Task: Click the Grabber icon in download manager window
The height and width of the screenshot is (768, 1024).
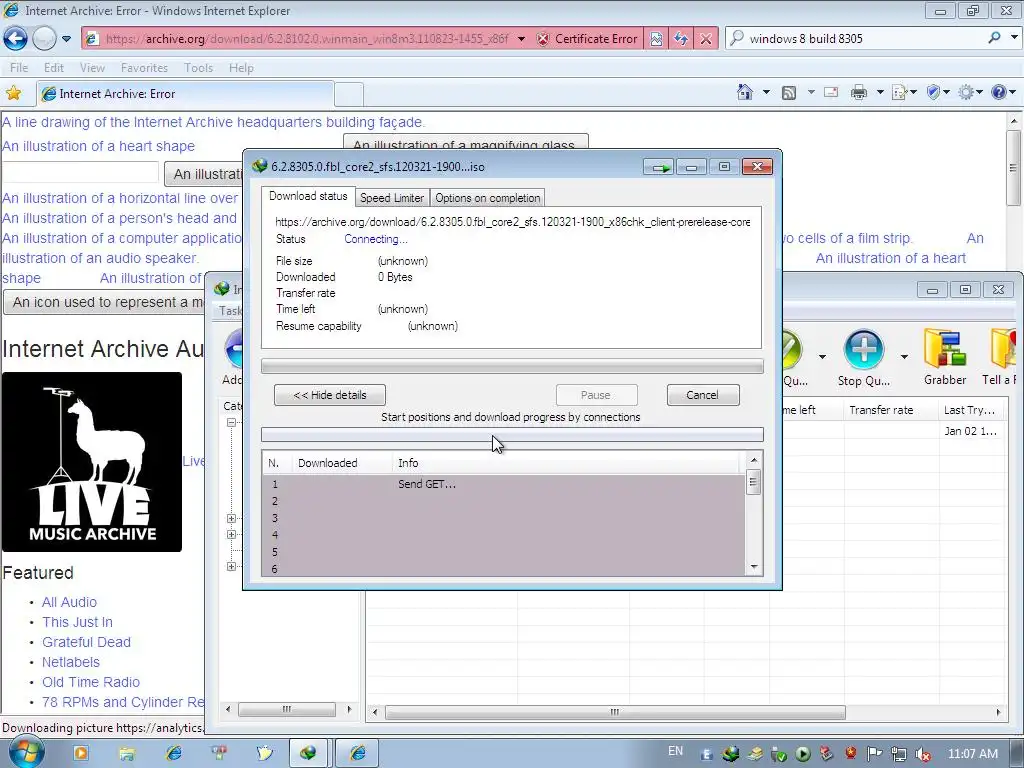Action: pos(945,358)
